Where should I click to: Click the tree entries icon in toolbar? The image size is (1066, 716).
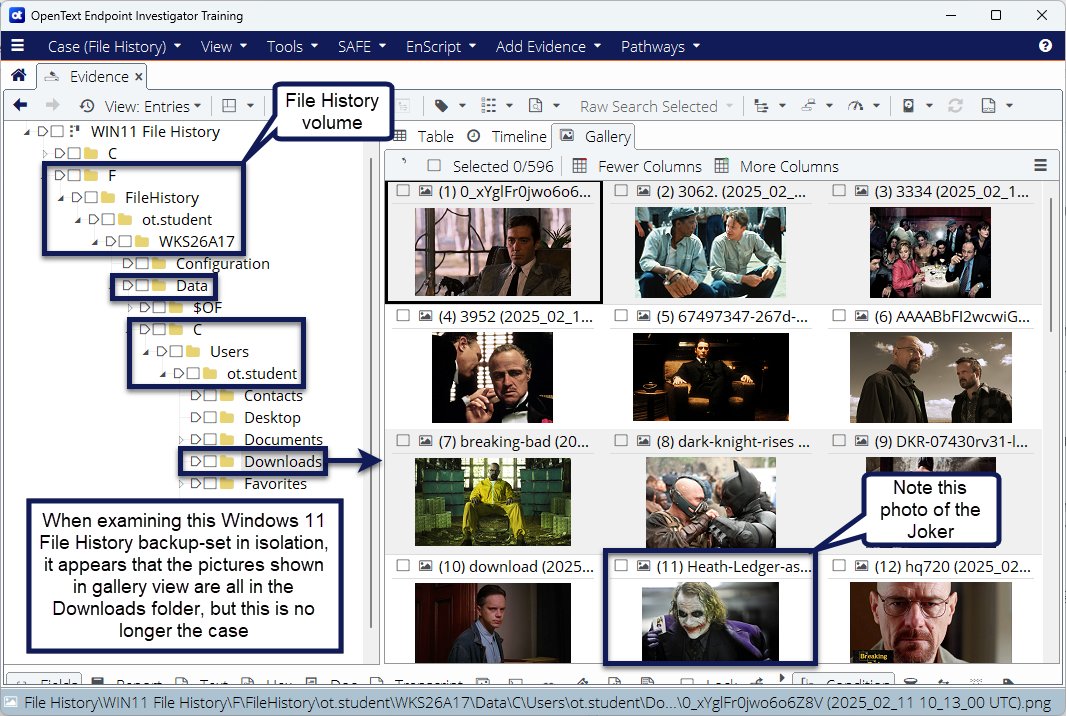[x=761, y=105]
